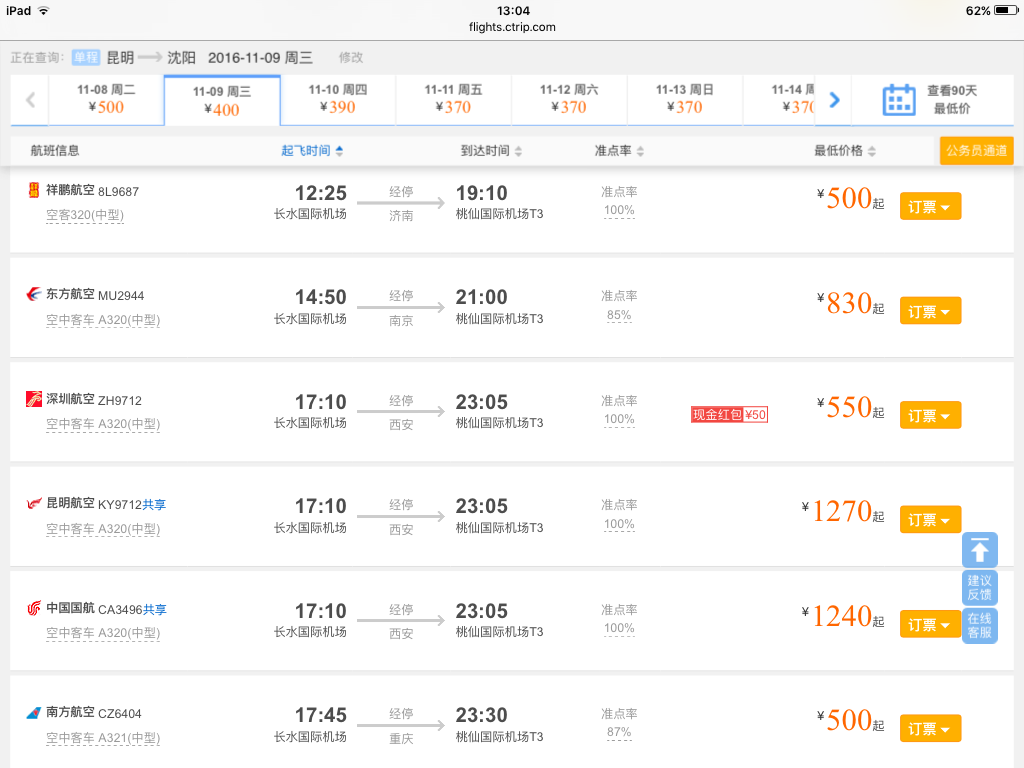This screenshot has height=768, width=1024.
Task: Open 公务员通道 button
Action: [976, 151]
